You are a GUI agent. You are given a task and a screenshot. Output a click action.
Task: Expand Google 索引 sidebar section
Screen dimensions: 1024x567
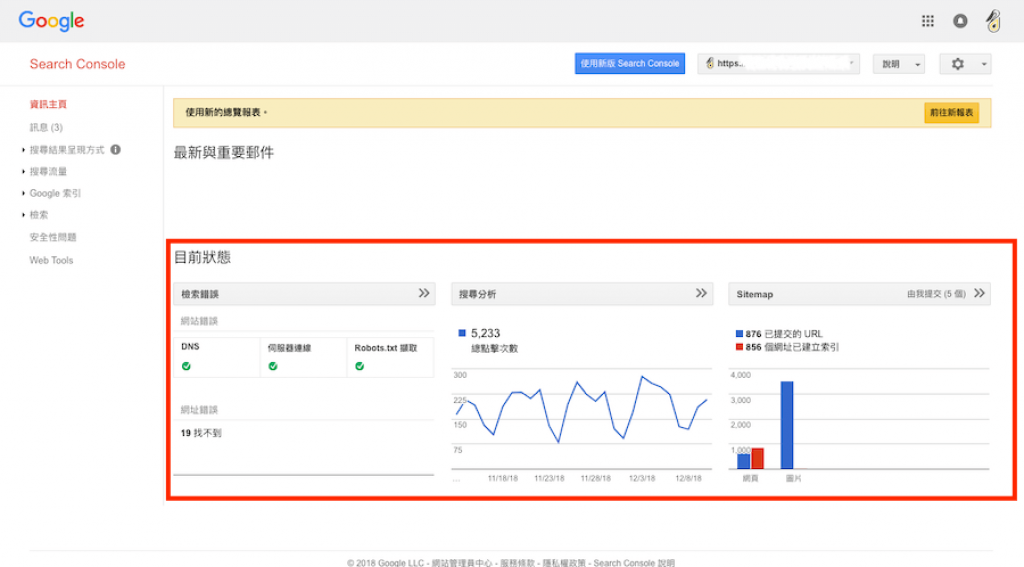click(56, 193)
